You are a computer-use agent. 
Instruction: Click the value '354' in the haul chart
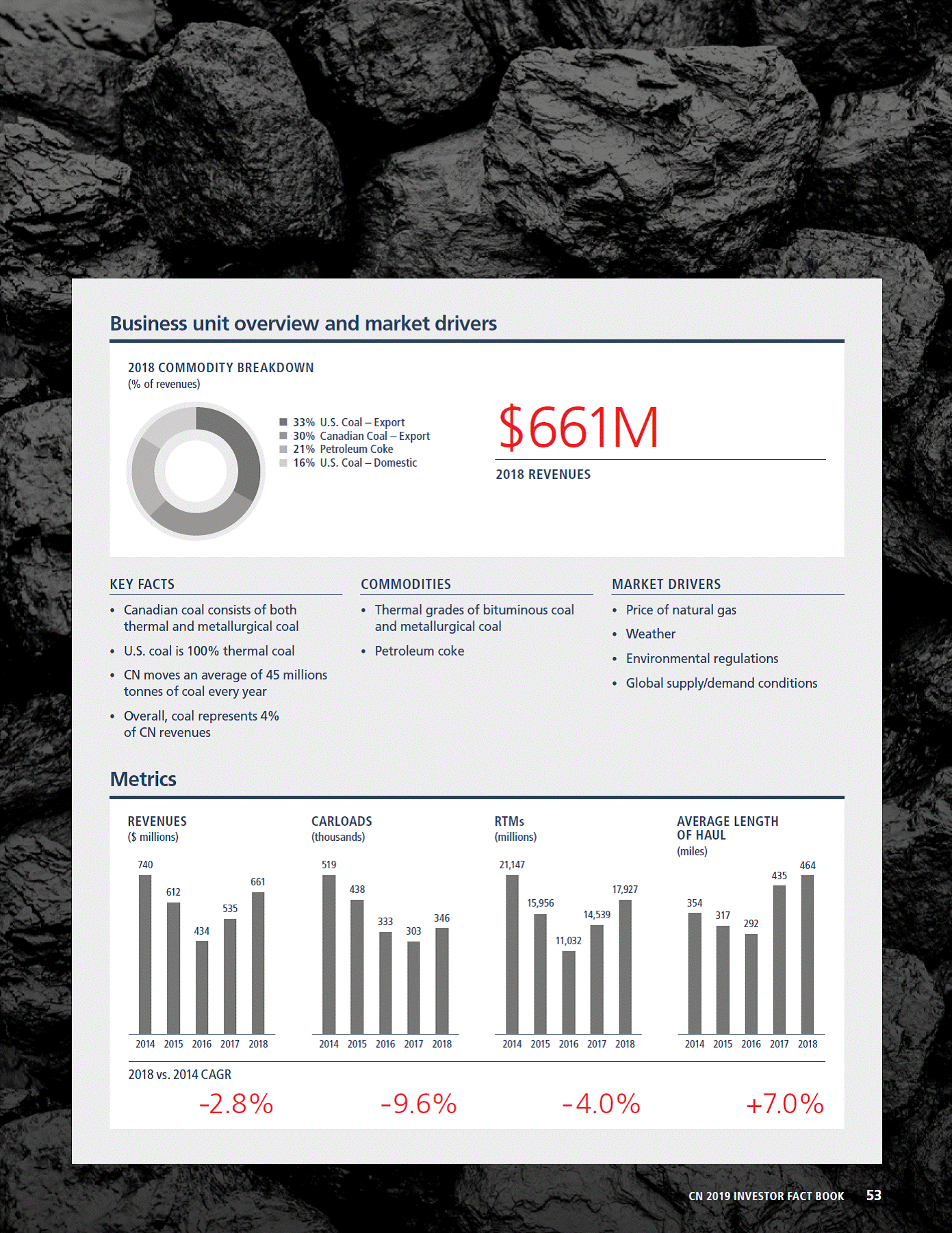tap(695, 903)
